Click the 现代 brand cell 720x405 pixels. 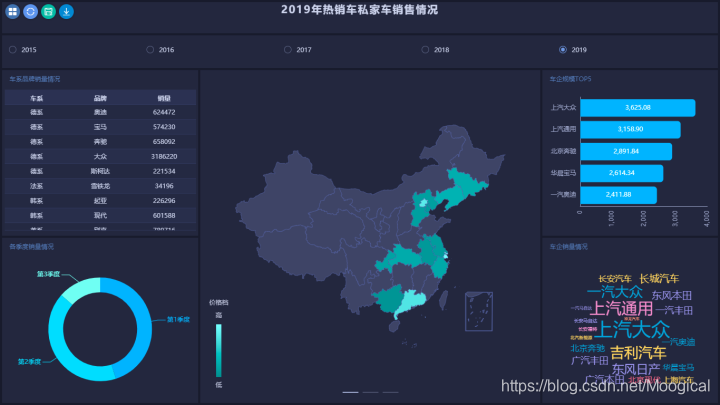(x=100, y=215)
